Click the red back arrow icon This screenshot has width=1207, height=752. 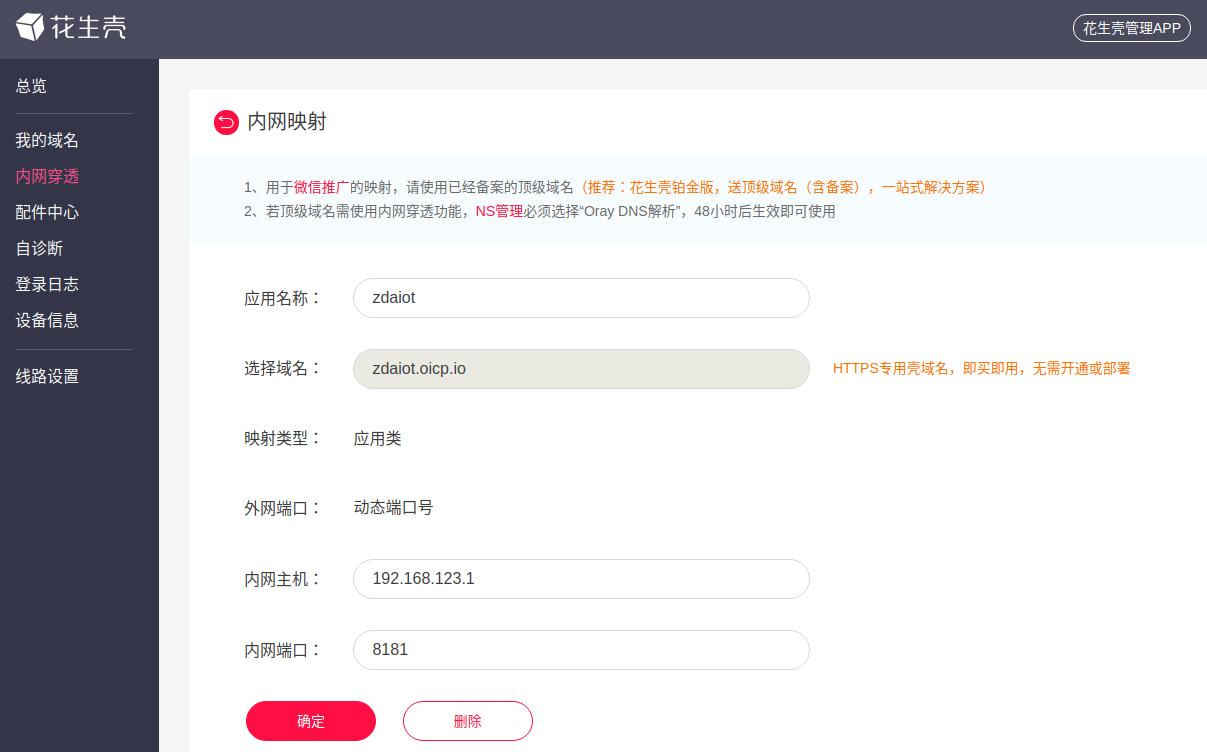[x=226, y=122]
